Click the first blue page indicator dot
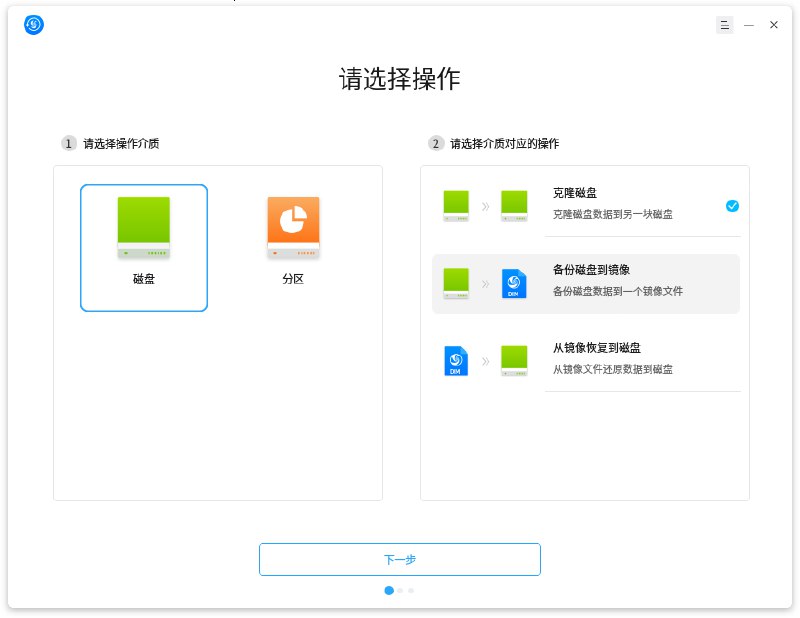The height and width of the screenshot is (618, 800). point(389,590)
